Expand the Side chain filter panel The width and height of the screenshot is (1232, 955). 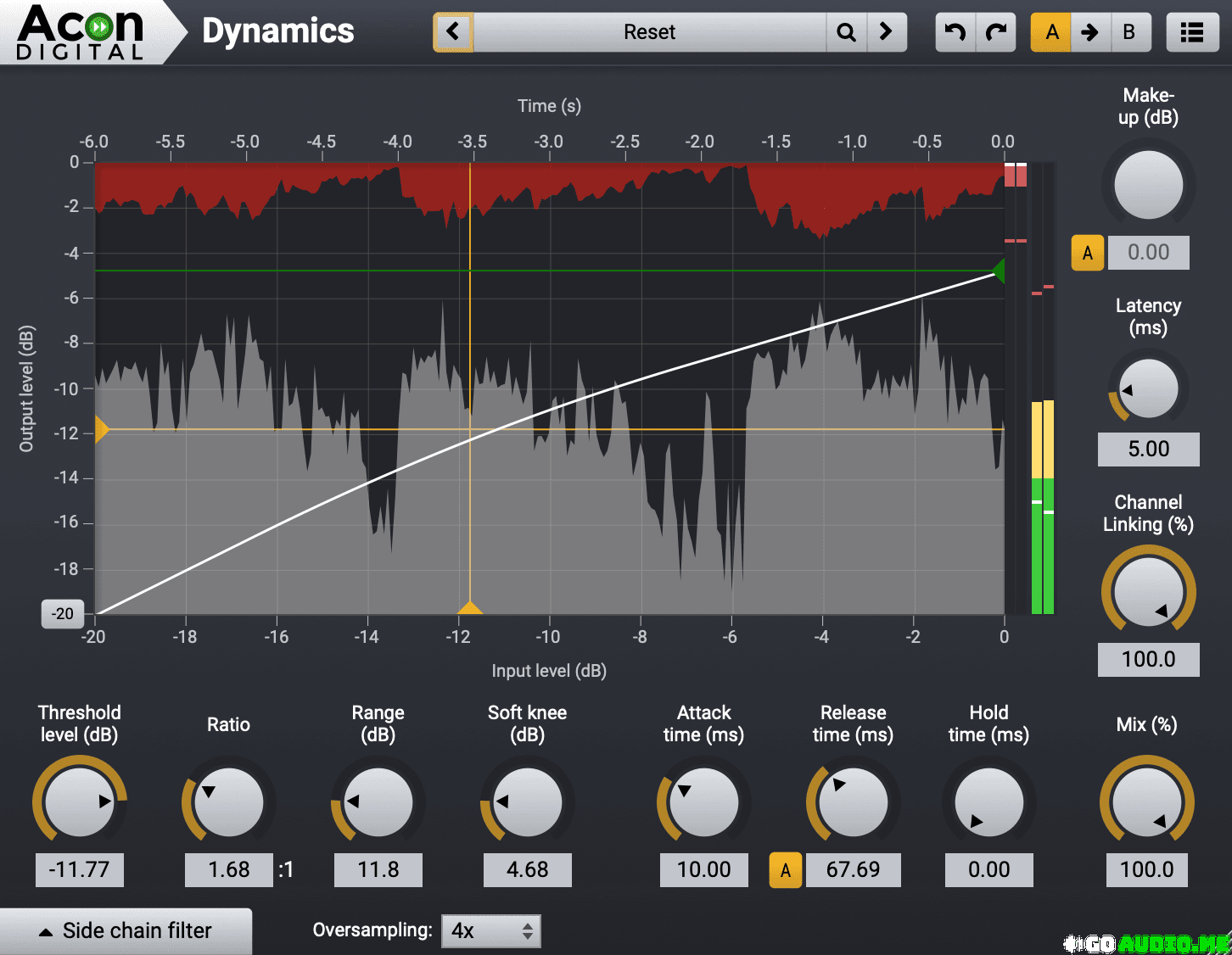(x=126, y=930)
